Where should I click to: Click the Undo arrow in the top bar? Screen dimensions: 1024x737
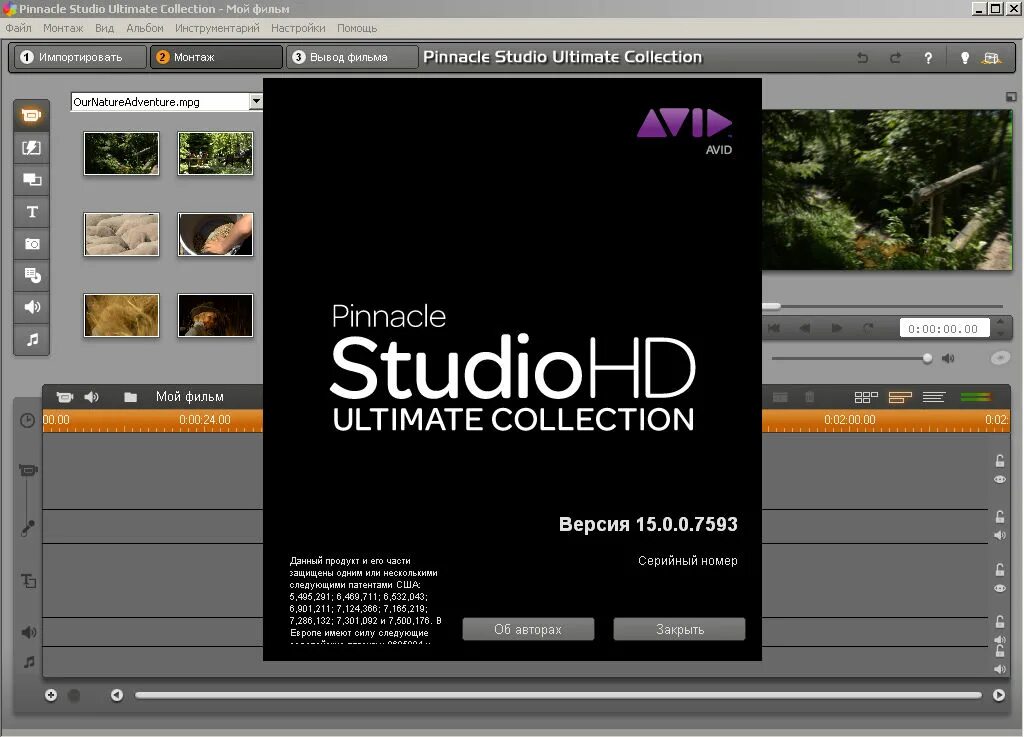tap(862, 57)
